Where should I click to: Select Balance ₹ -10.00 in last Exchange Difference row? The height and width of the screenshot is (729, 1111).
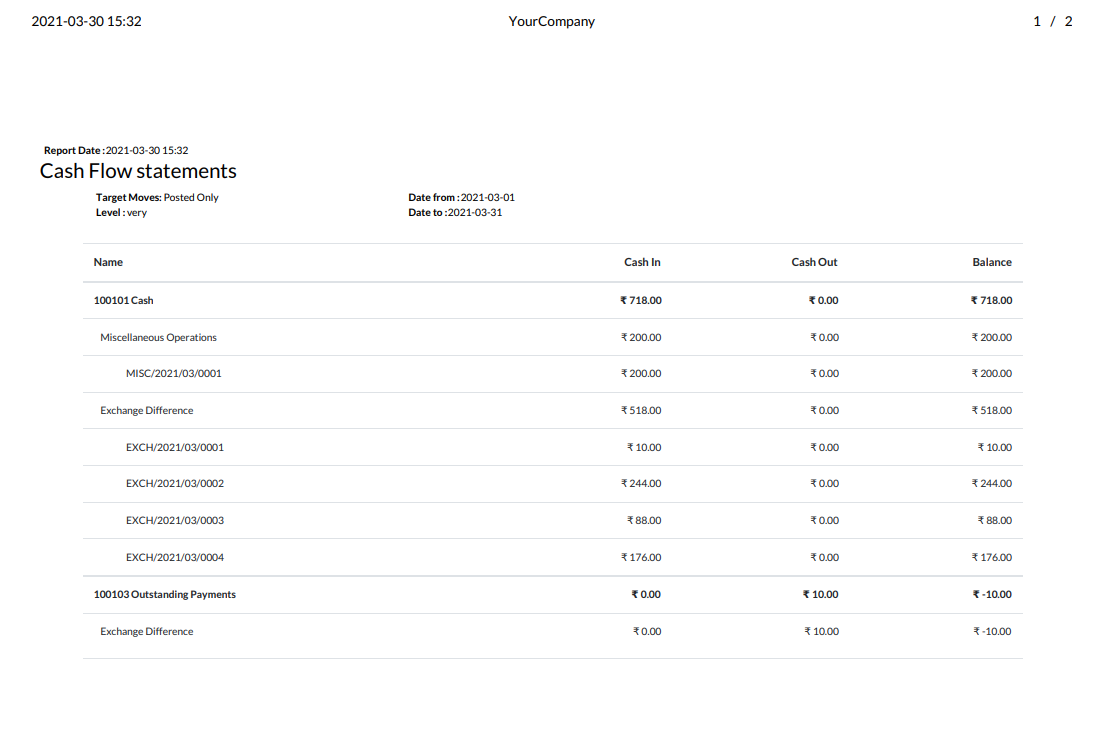(x=993, y=631)
